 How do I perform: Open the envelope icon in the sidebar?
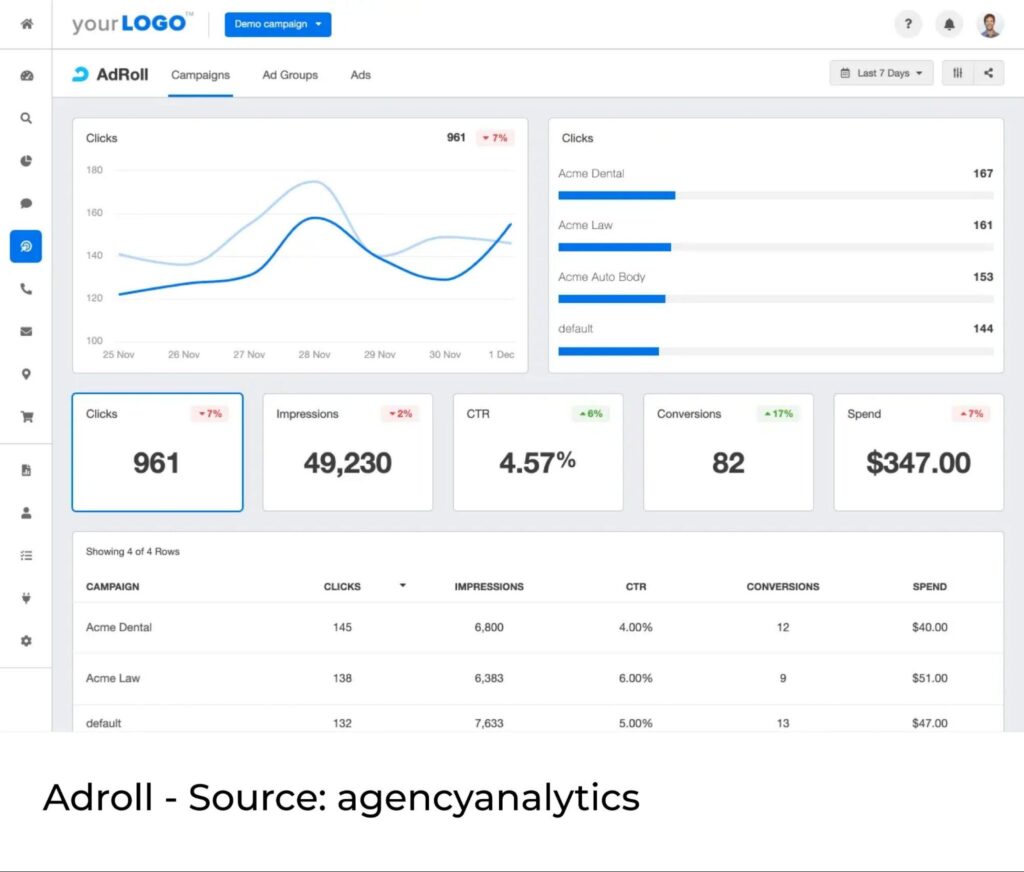click(26, 331)
